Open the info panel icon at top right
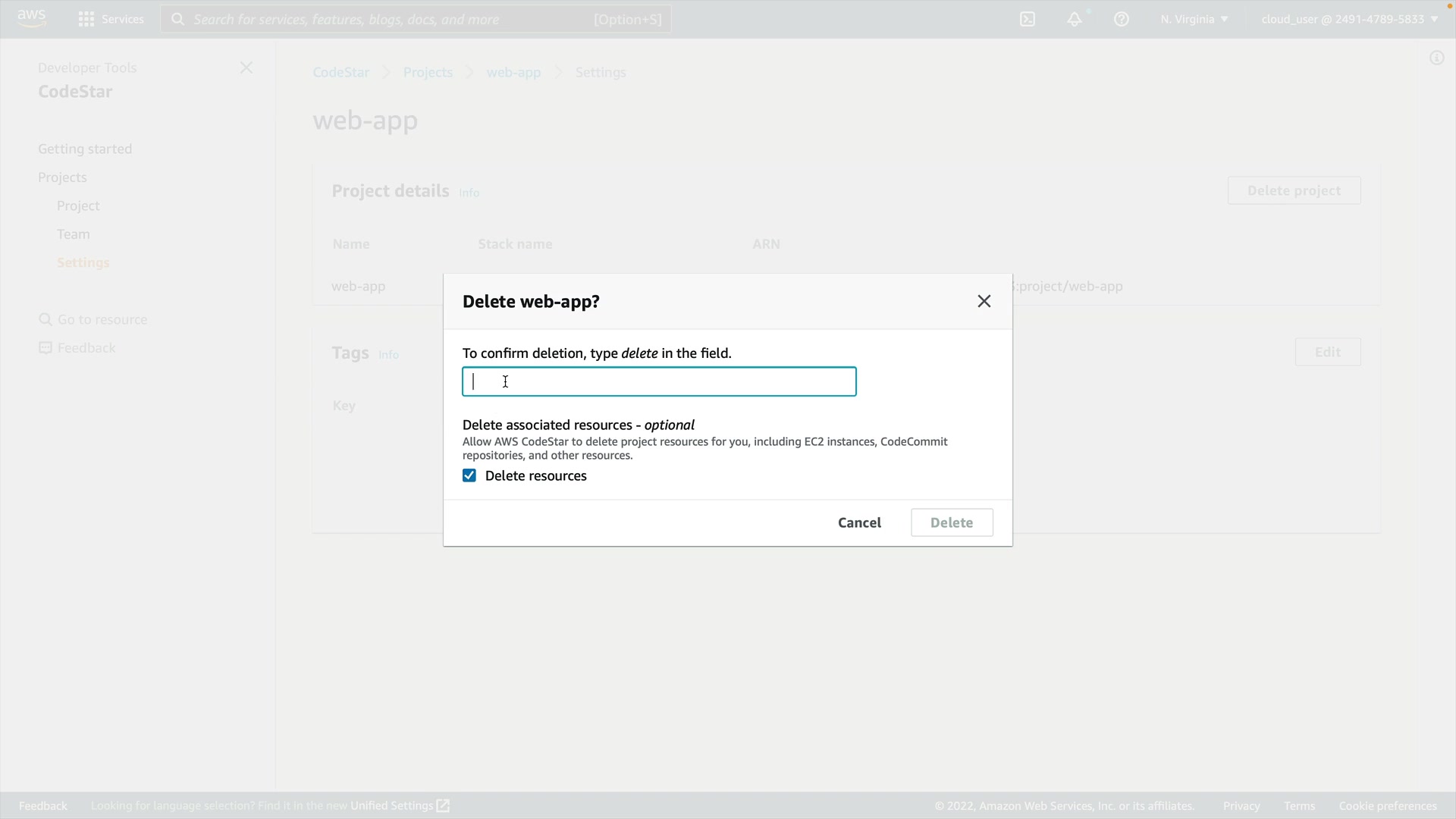Image resolution: width=1456 pixels, height=819 pixels. [1436, 58]
